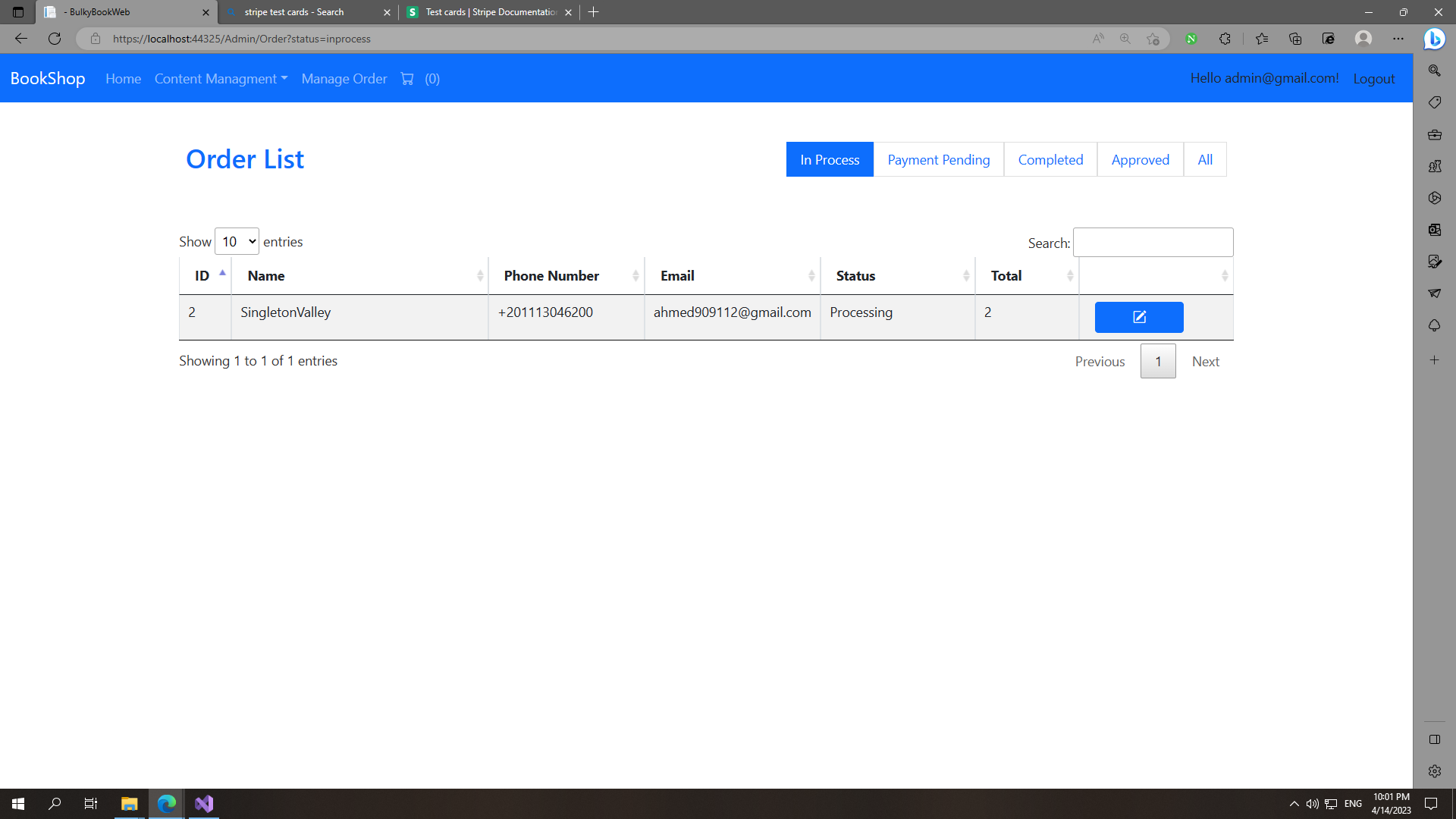The height and width of the screenshot is (819, 1456).
Task: Open the shopping cart in the navbar
Action: pos(407,78)
